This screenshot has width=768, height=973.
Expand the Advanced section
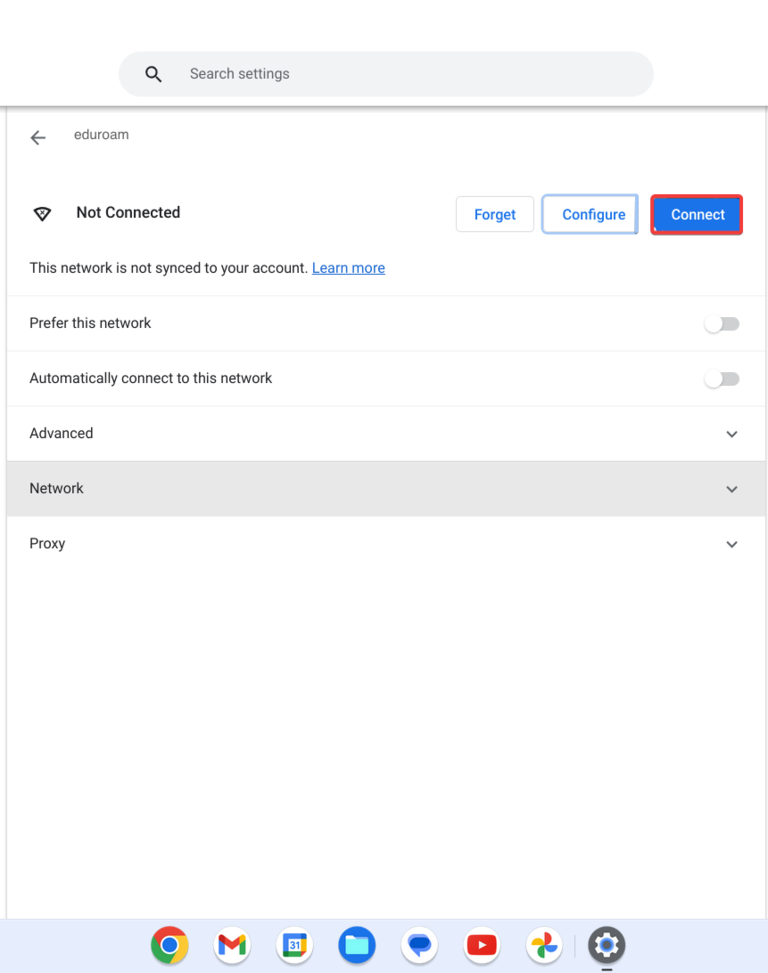tap(386, 434)
